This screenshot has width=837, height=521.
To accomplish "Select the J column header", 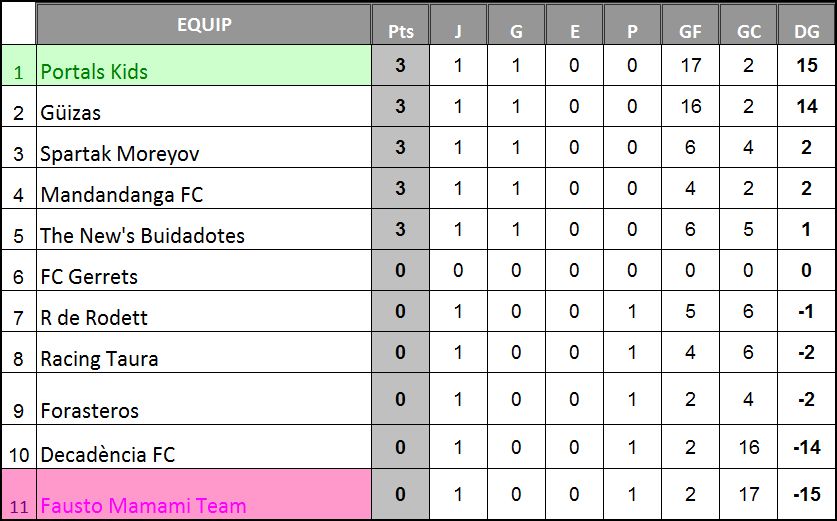I will (x=459, y=25).
